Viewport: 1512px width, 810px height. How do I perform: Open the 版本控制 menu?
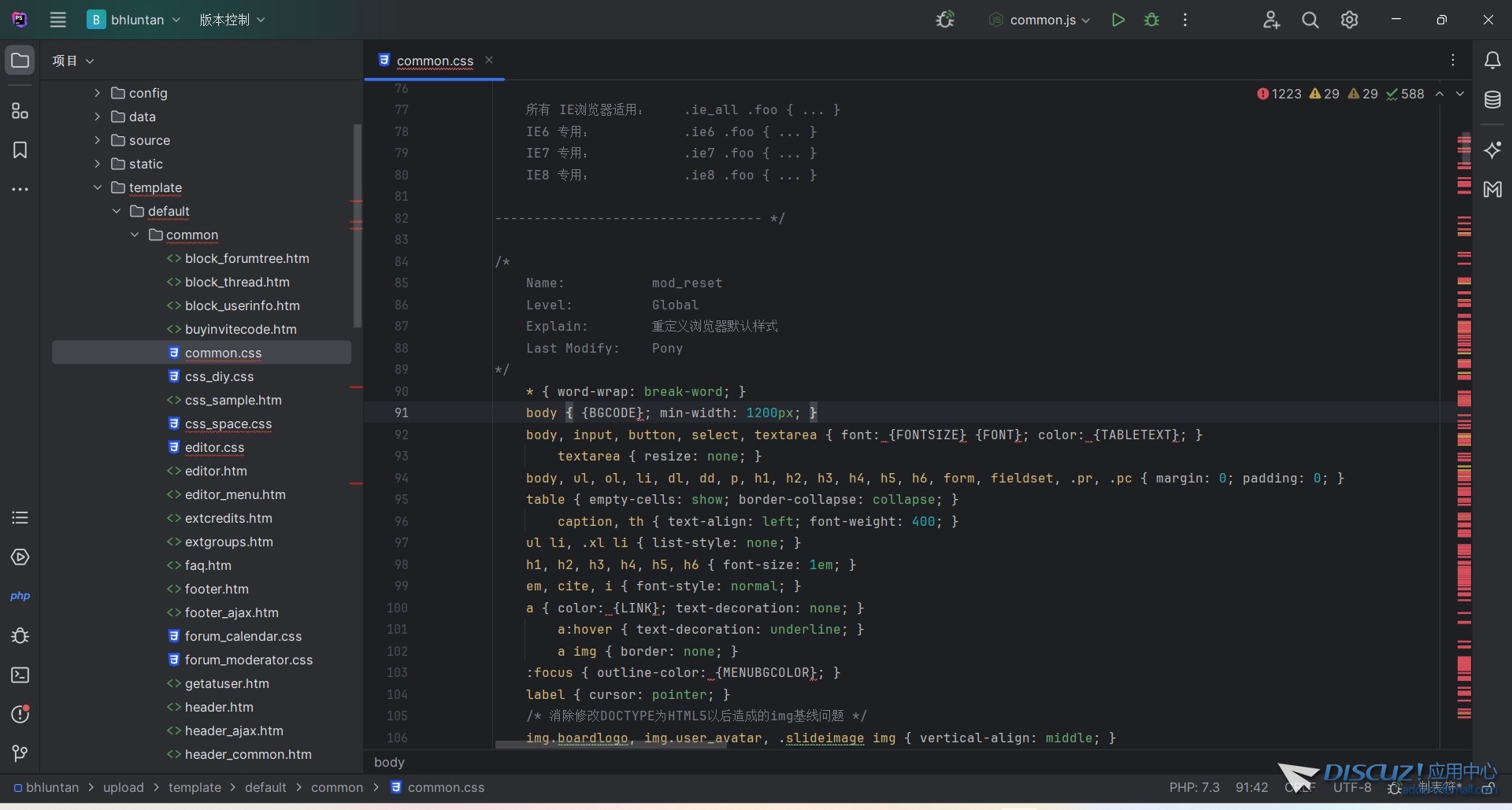pyautogui.click(x=232, y=20)
